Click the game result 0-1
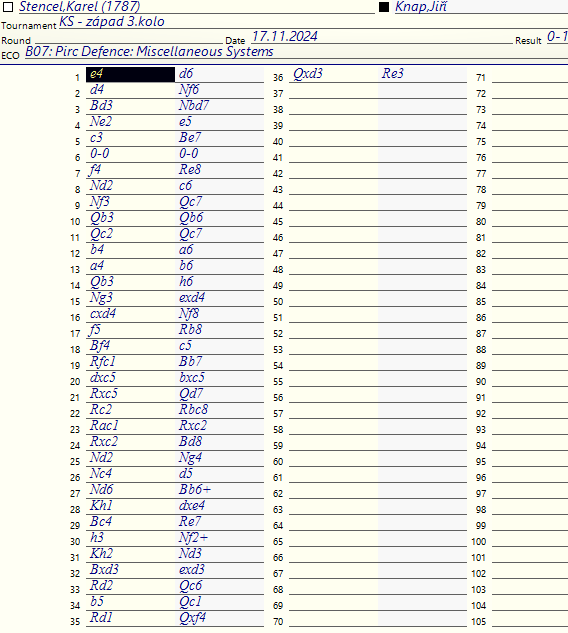Screen dimensions: 568x633 pos(557,36)
